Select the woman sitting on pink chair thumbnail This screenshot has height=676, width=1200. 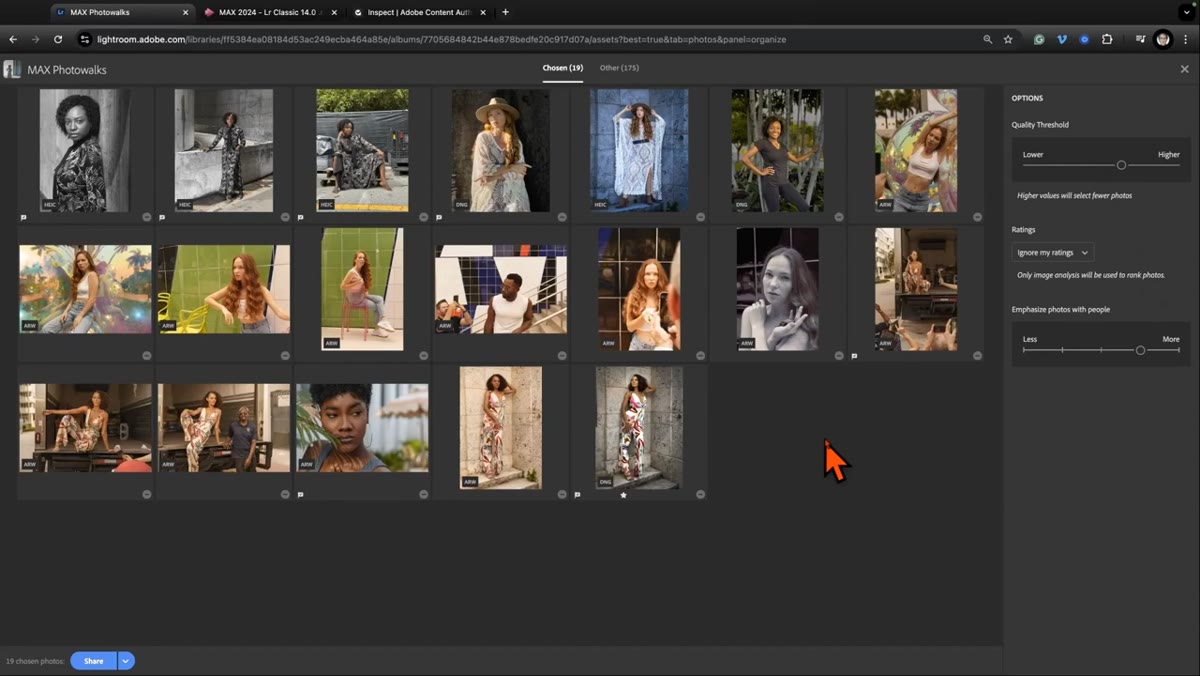click(362, 289)
